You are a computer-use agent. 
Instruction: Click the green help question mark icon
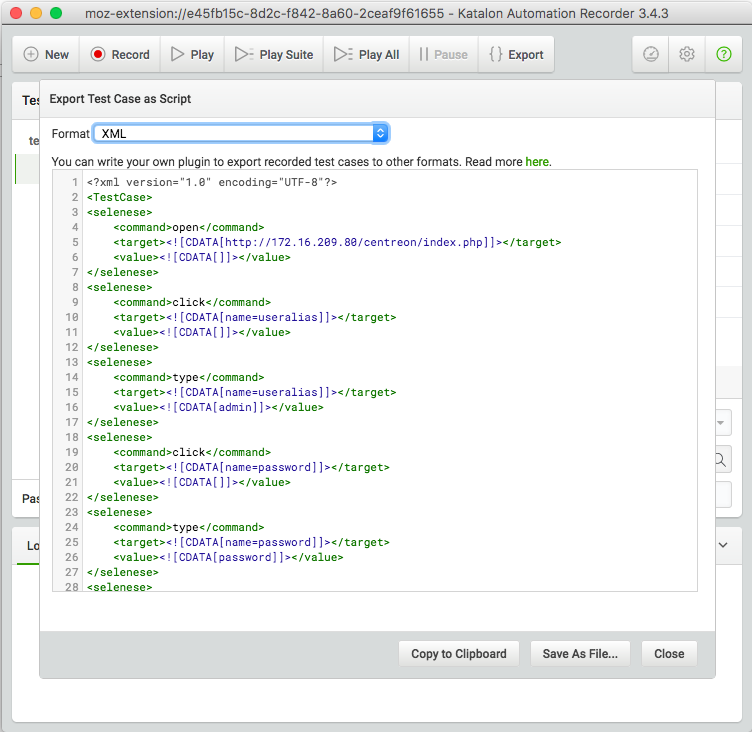[724, 55]
